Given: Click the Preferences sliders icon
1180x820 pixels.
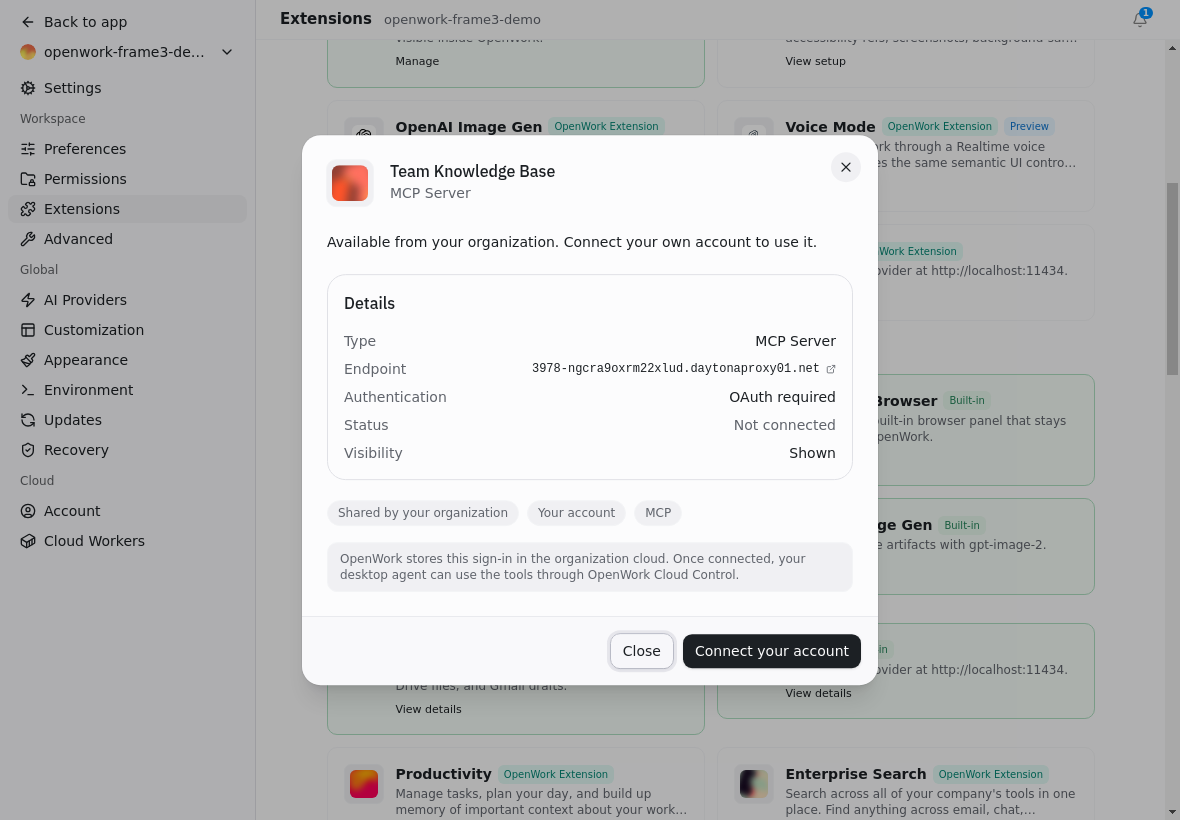Looking at the screenshot, I should pyautogui.click(x=28, y=149).
